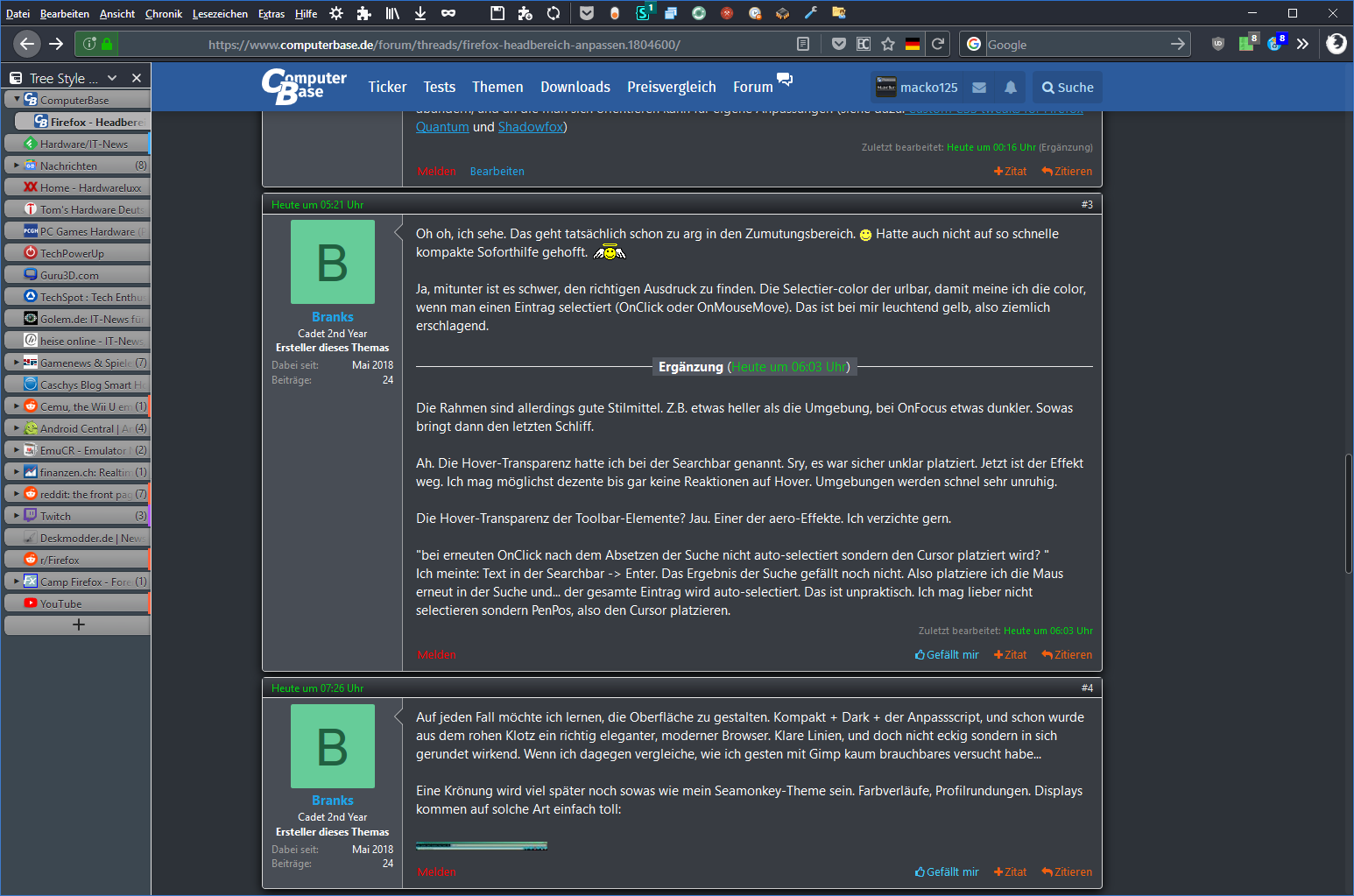1354x896 pixels.
Task: Switch to the TechPowerUp tab
Action: pyautogui.click(x=77, y=253)
